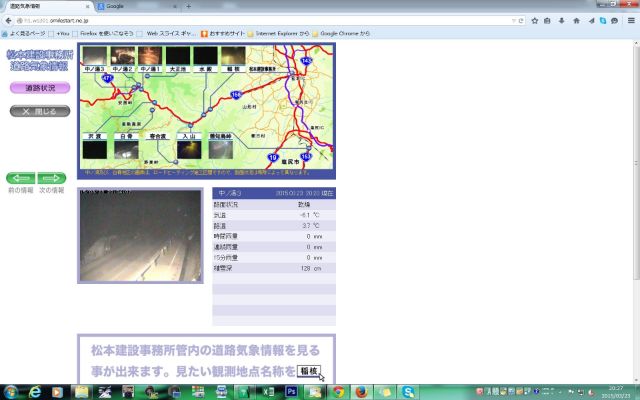Click the next info green arrow
Image resolution: width=640 pixels, height=400 pixels.
(52, 178)
